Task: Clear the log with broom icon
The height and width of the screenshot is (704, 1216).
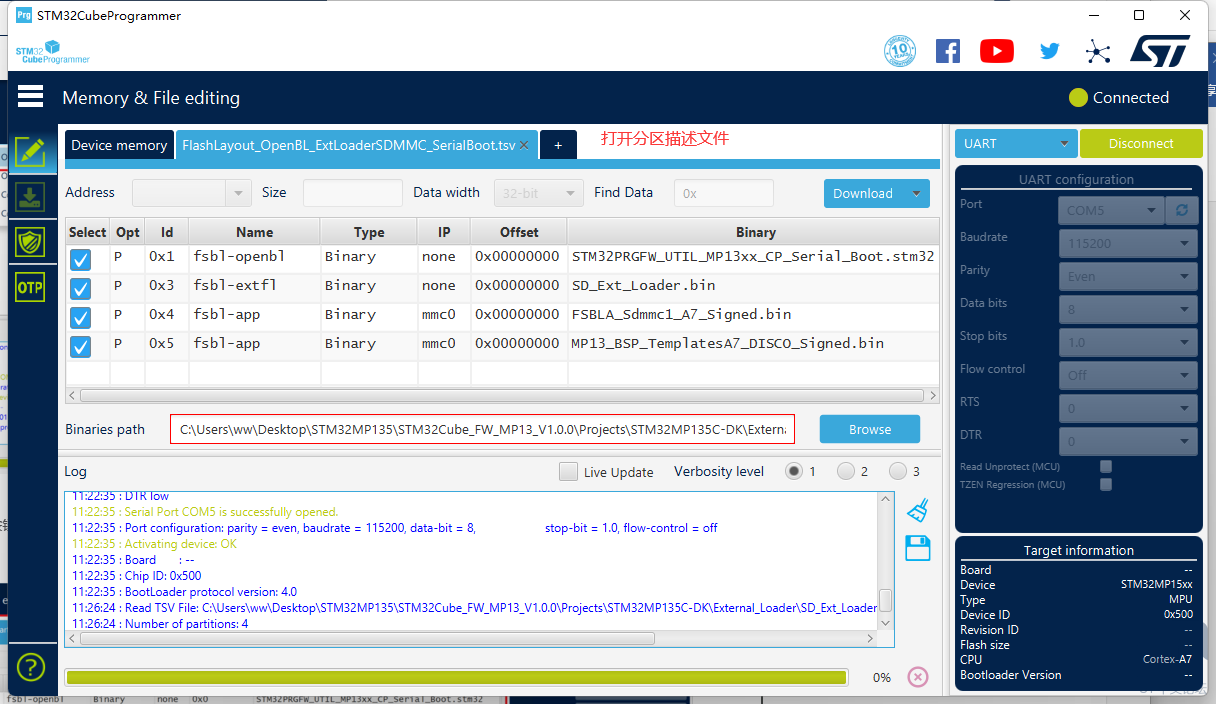Action: [918, 511]
